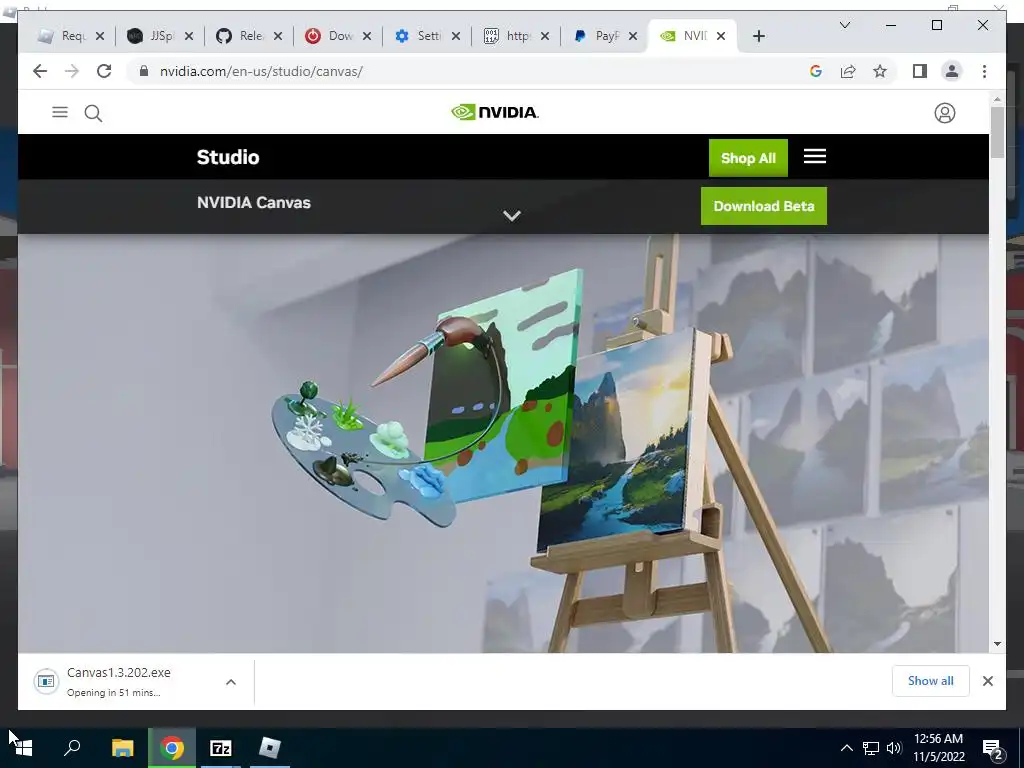1024x768 pixels.
Task: Open the Google icon in the address bar
Action: coord(816,71)
